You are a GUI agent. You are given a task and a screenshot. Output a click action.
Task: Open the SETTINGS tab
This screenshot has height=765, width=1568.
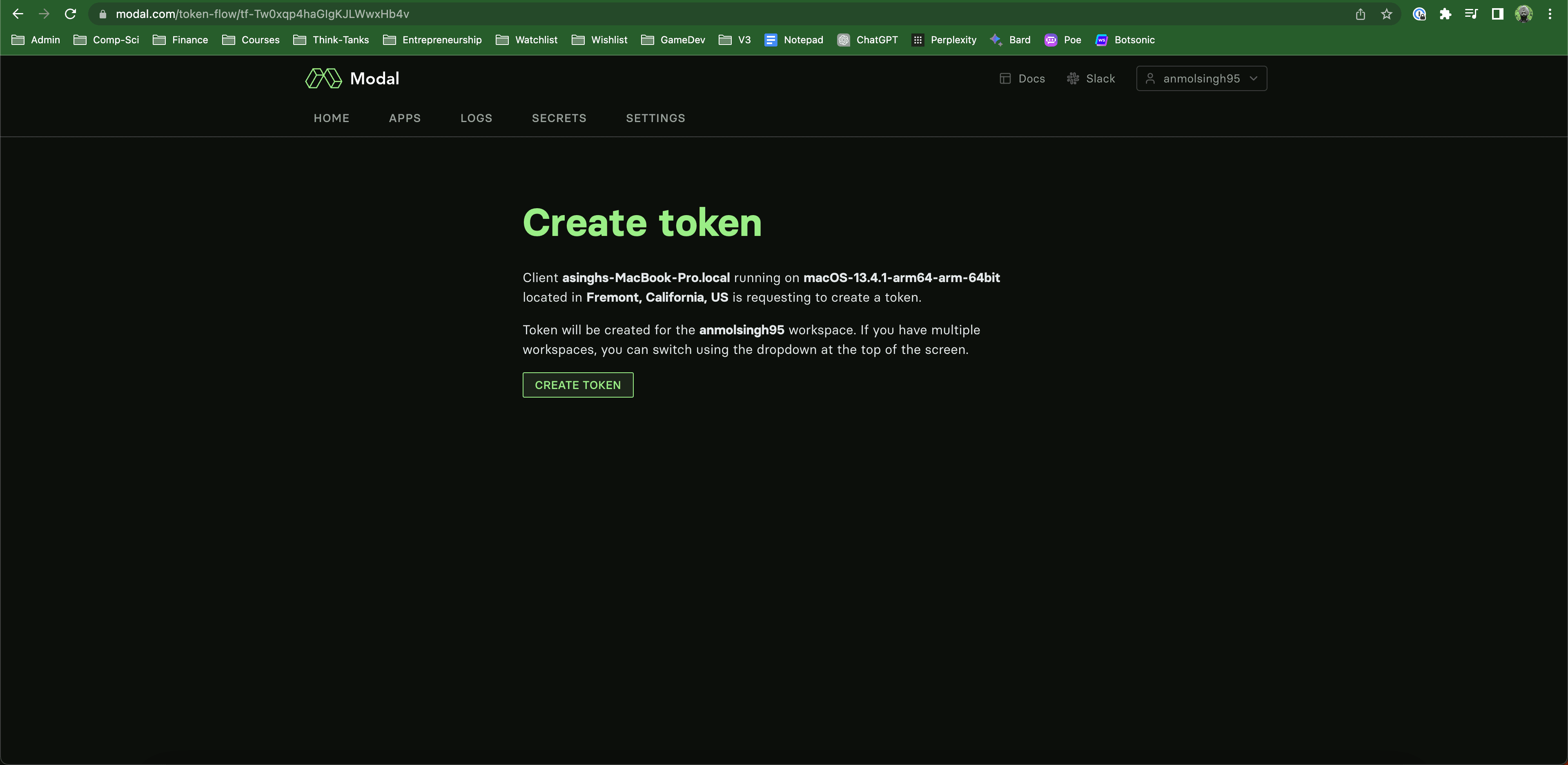point(655,118)
